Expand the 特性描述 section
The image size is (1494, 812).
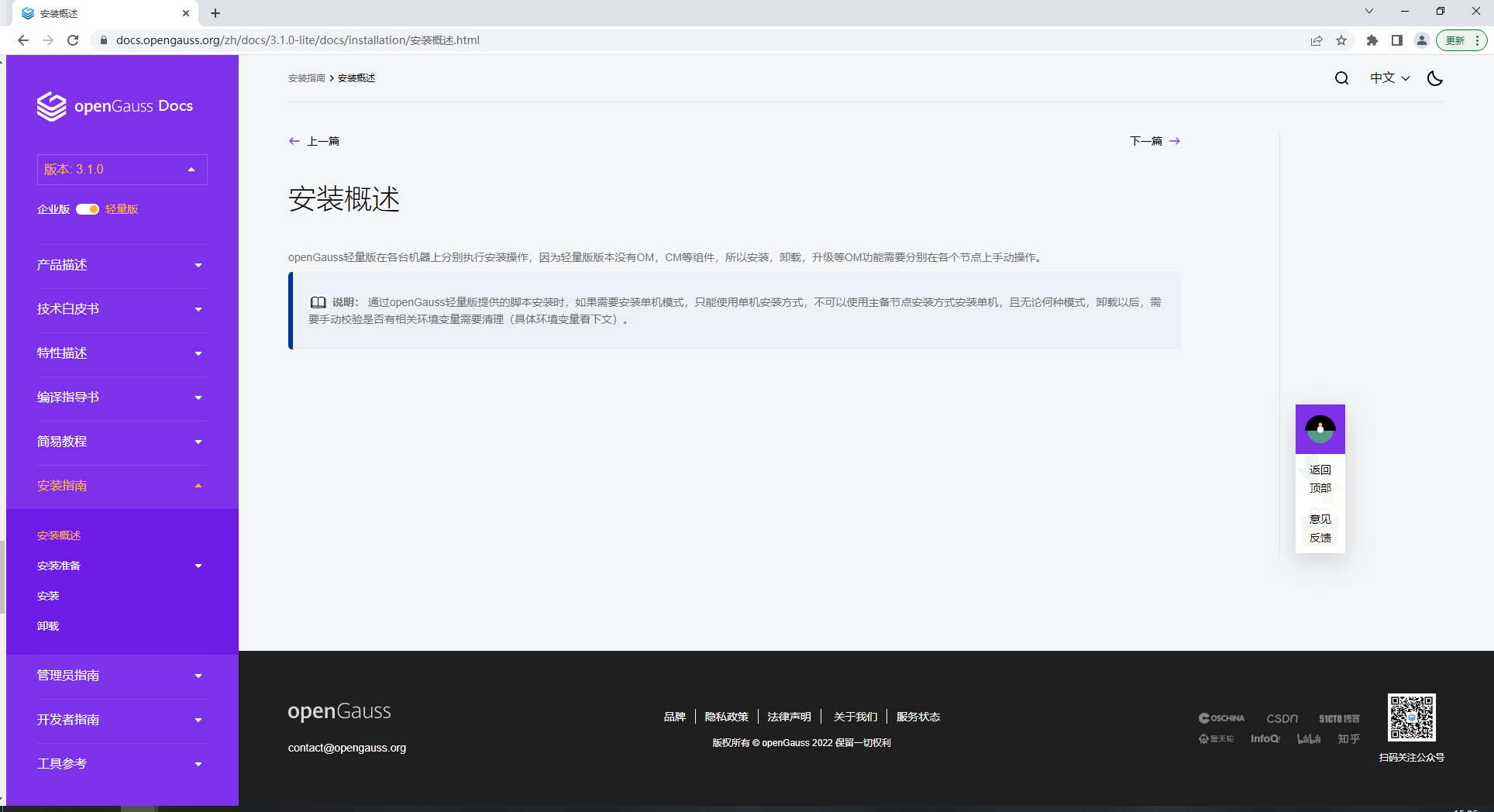click(x=122, y=353)
